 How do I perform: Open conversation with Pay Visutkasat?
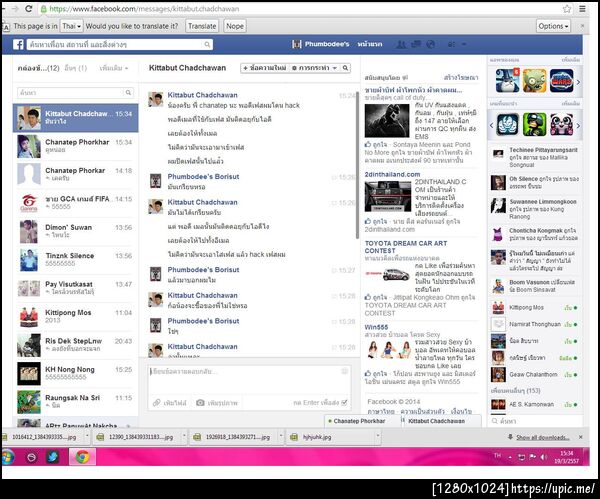click(x=76, y=288)
